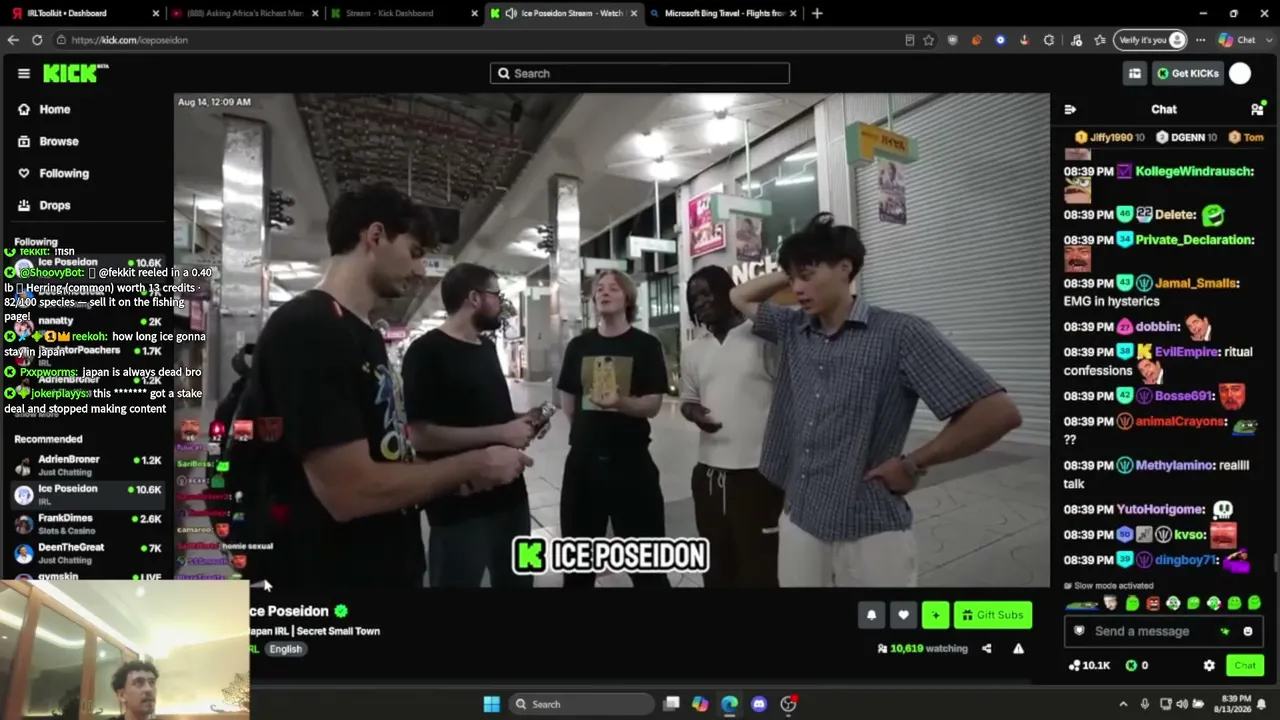Go to the Kick logo homepage

tap(75, 73)
